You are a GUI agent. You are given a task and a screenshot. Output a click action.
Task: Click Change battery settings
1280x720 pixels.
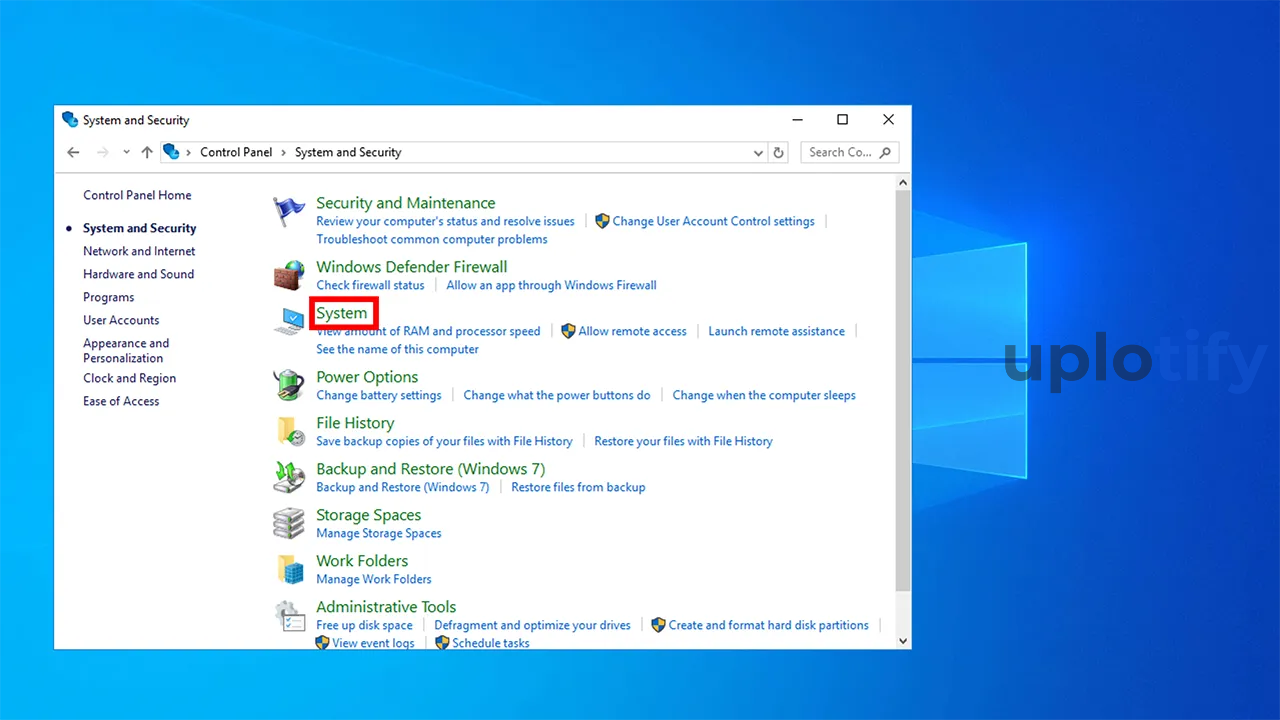click(378, 395)
